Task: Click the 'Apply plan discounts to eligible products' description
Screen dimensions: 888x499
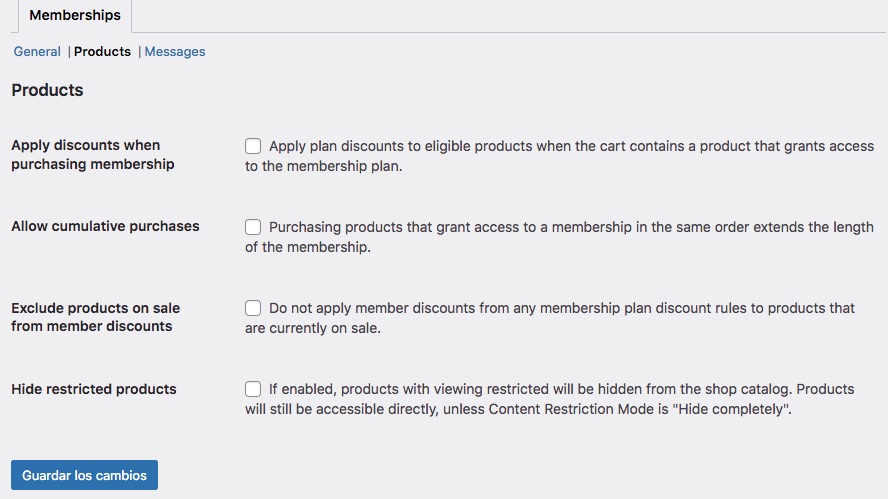Action: pyautogui.click(x=560, y=156)
